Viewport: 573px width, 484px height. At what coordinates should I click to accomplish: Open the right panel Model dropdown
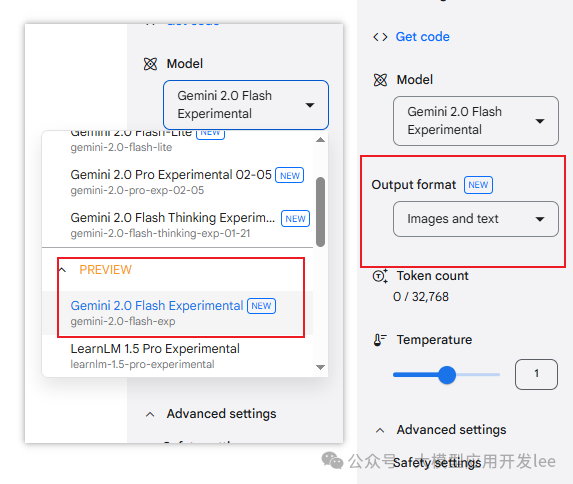click(476, 121)
